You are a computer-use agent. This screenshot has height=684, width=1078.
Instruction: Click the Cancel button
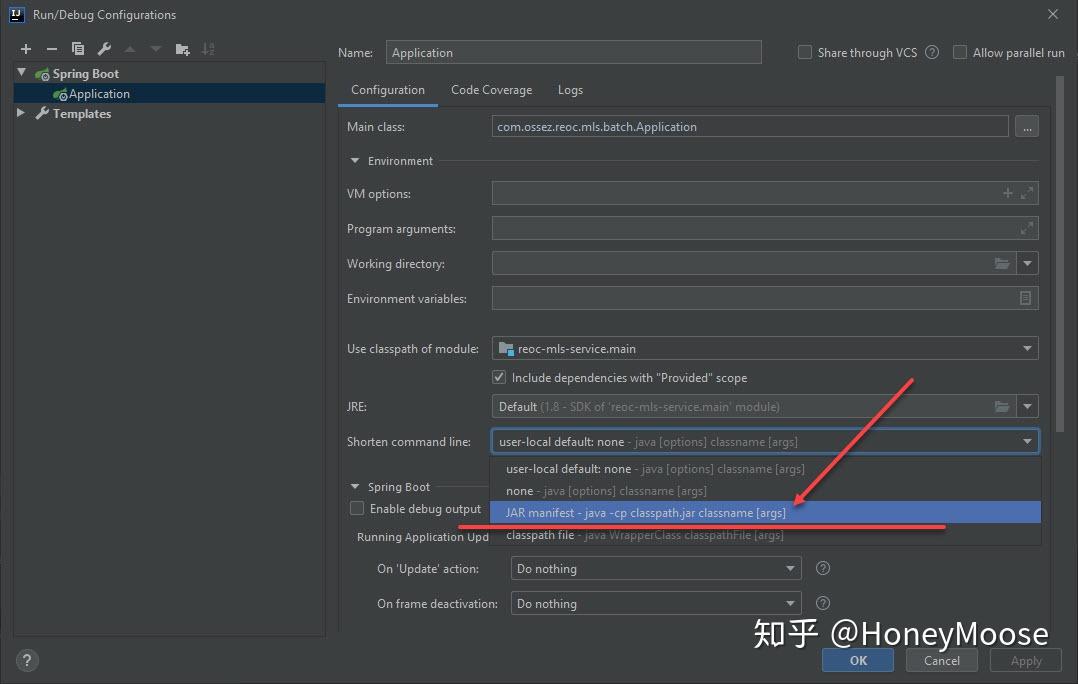(941, 660)
